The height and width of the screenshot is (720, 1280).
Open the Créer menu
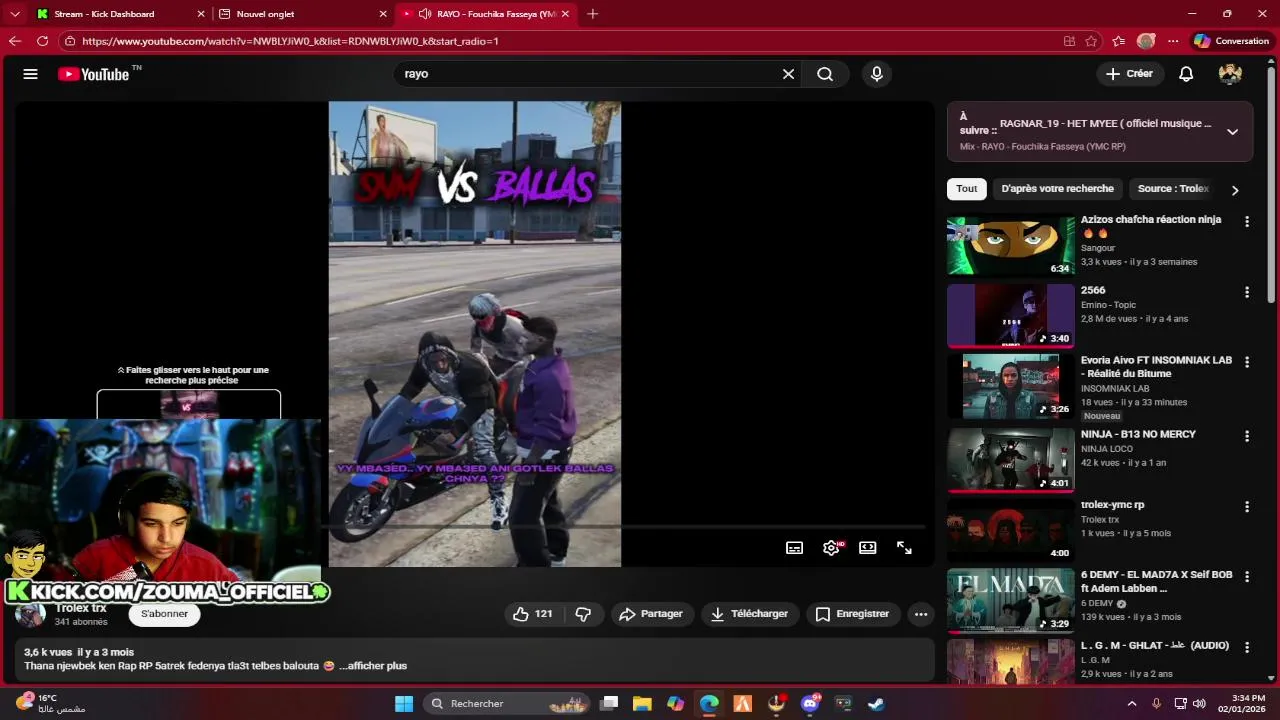[1129, 74]
